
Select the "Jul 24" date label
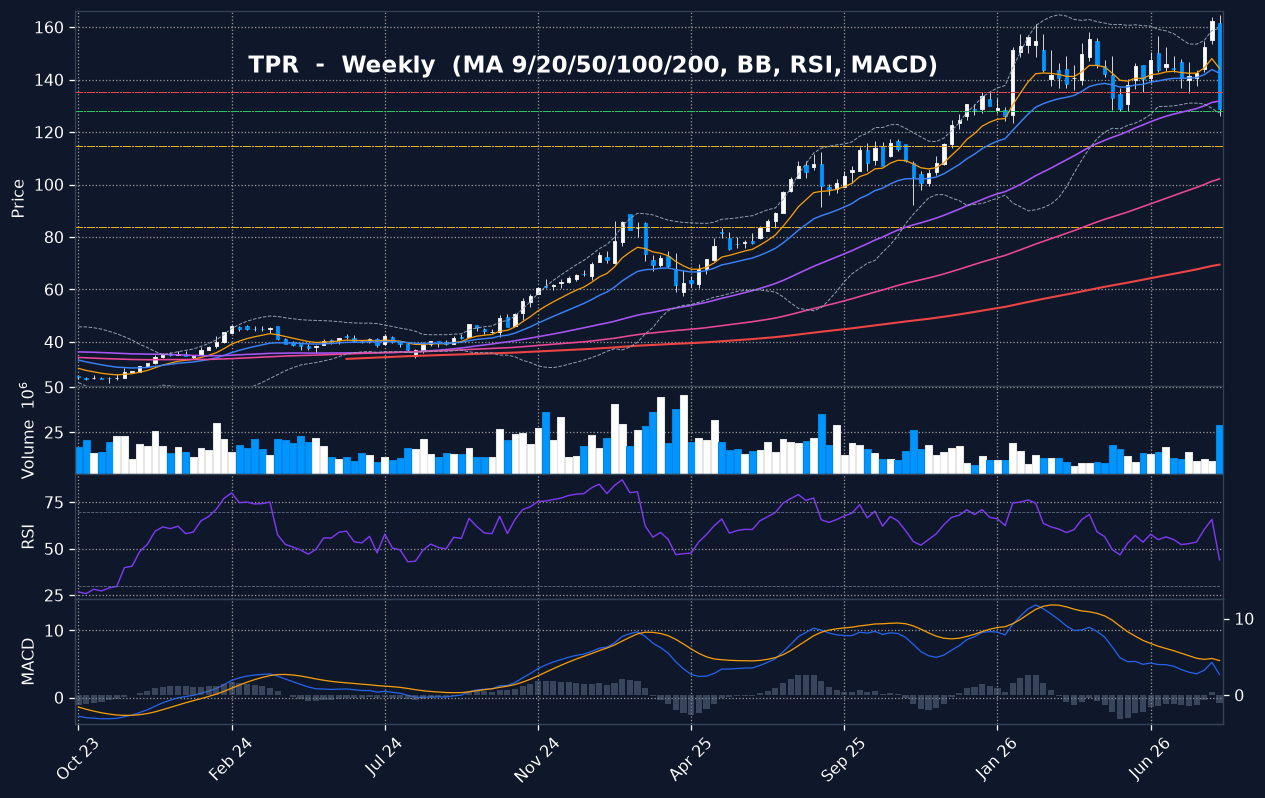tap(382, 756)
